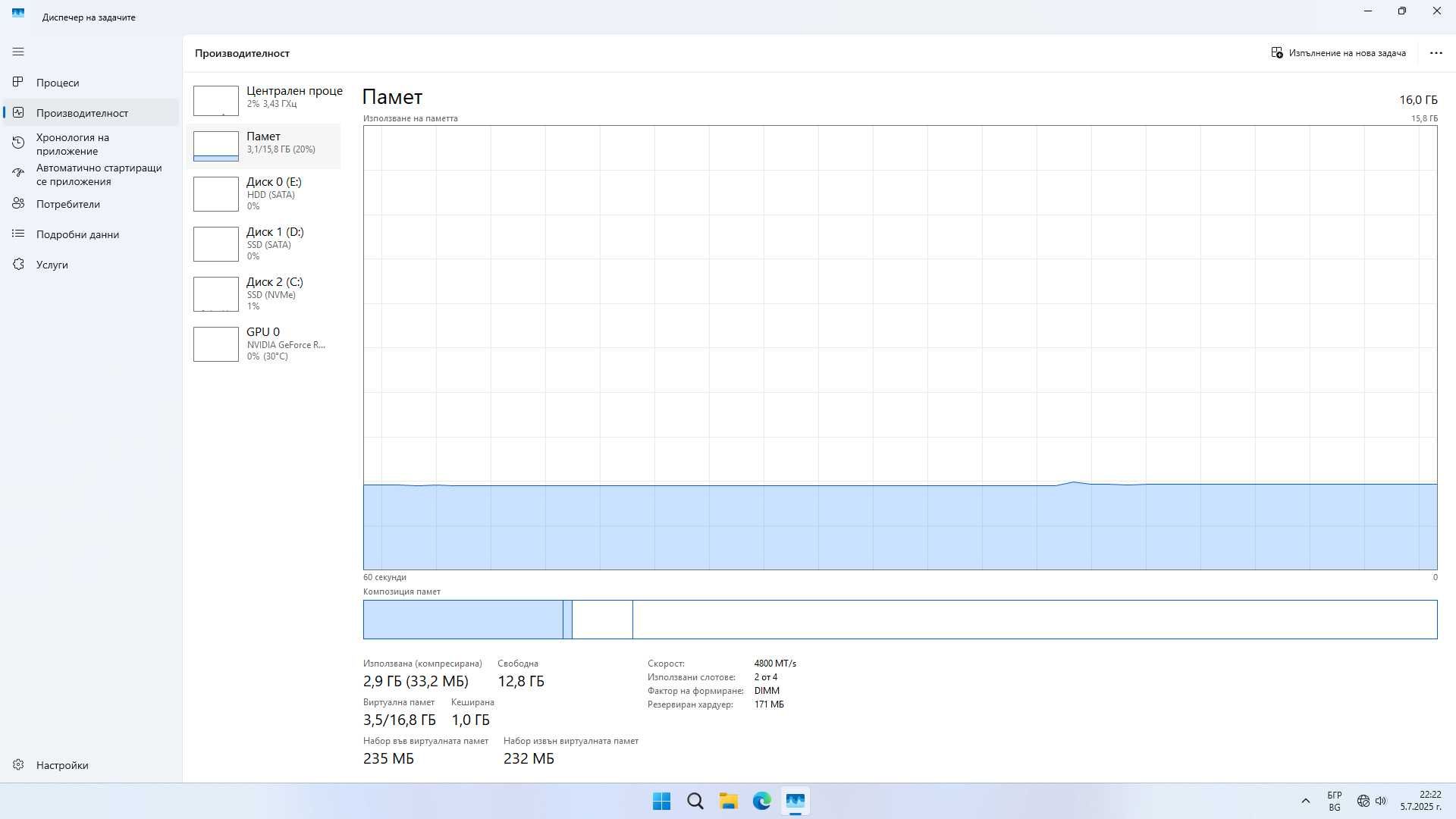Click the 1,0 ГБ cached value

click(471, 720)
